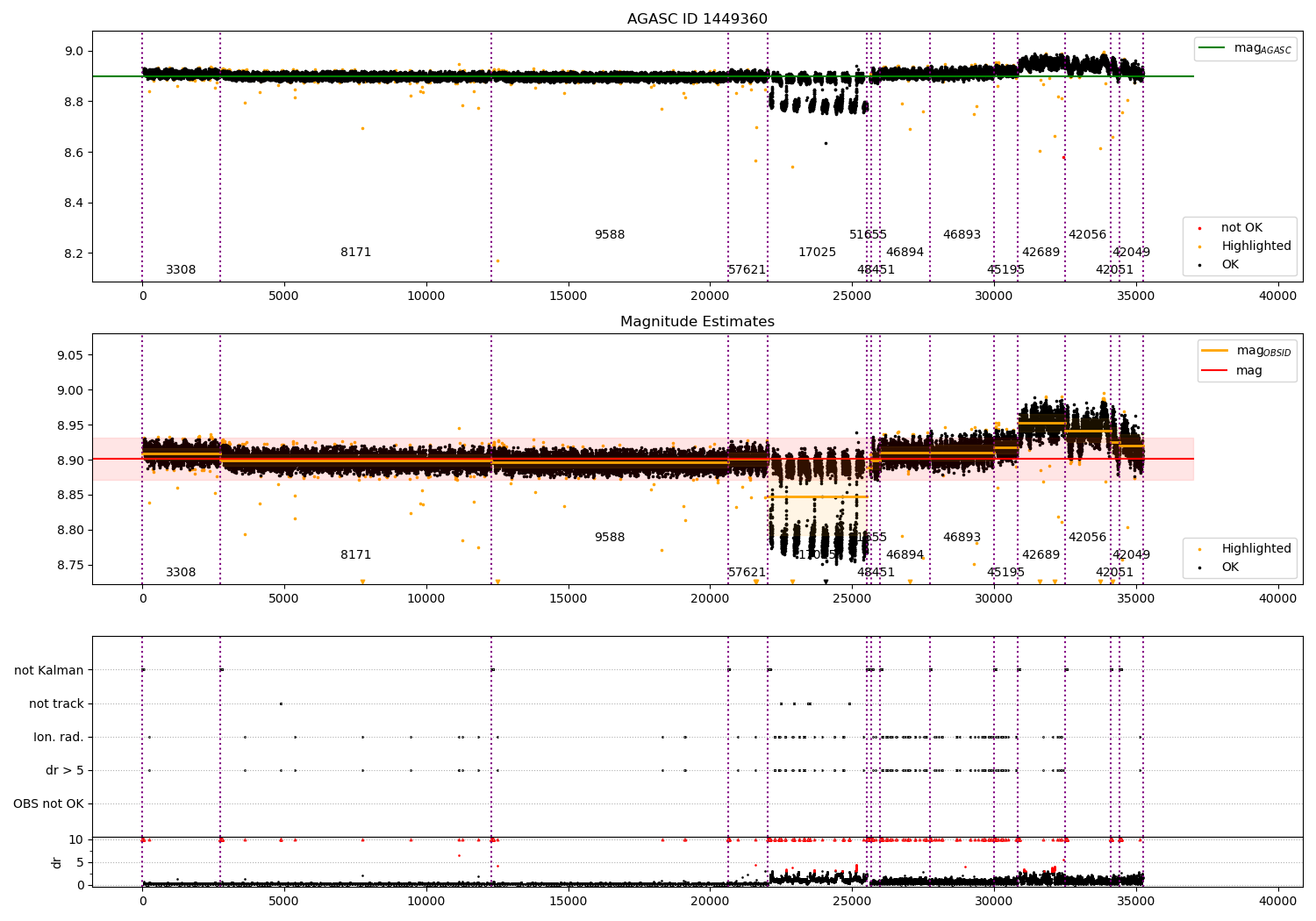Click the 'Ion. rad.' y-axis label

point(59,737)
